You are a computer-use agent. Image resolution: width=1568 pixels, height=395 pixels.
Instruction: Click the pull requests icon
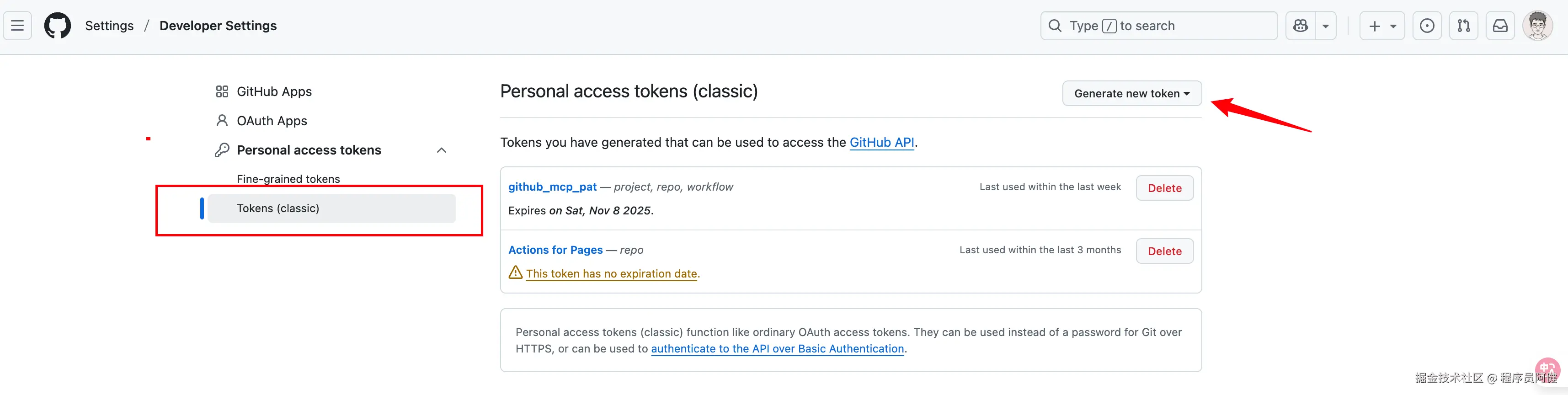pos(1464,25)
